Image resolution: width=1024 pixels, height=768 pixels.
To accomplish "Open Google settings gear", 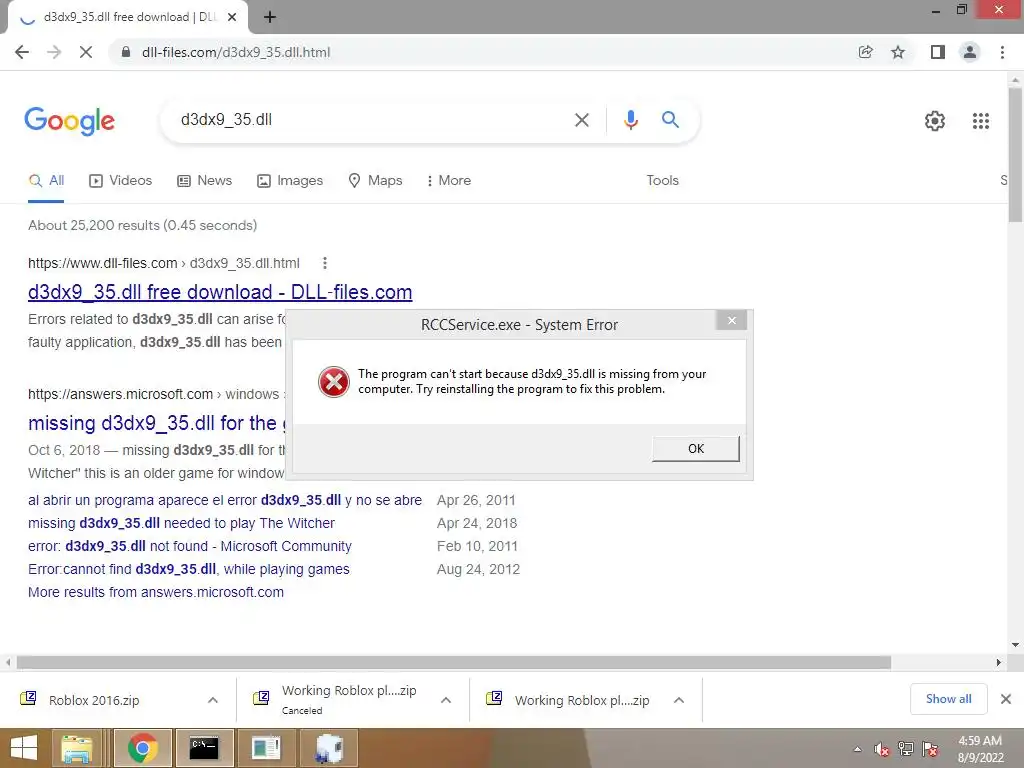I will 935,121.
